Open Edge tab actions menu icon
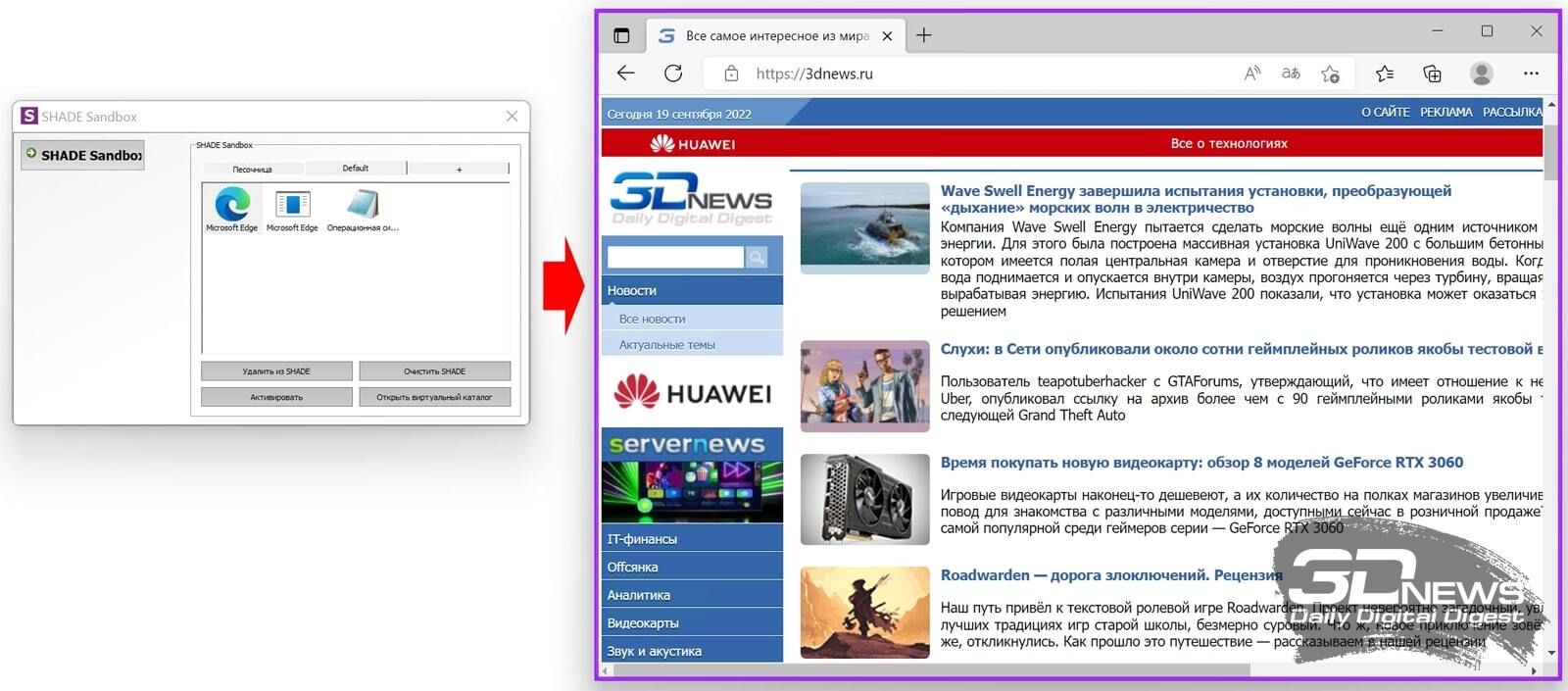The image size is (1568, 691). (x=621, y=35)
